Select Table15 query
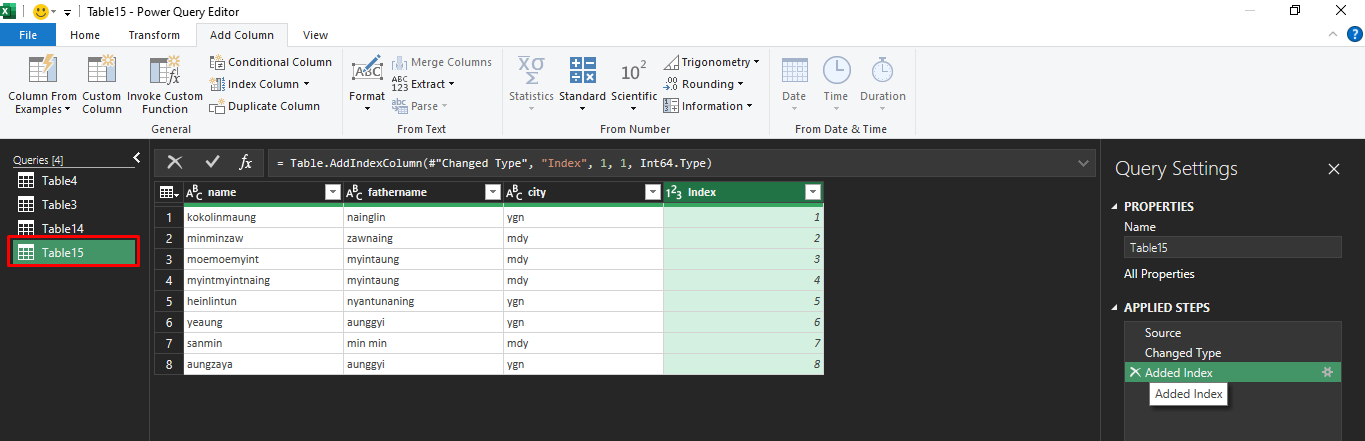Image resolution: width=1365 pixels, height=441 pixels. [74, 253]
